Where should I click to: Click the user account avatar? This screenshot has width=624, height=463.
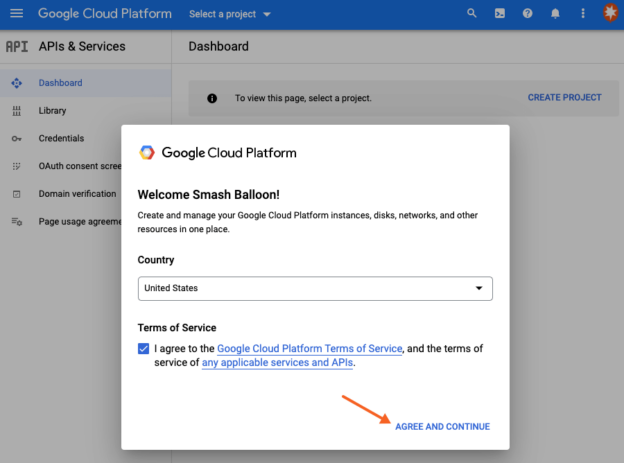pyautogui.click(x=610, y=14)
